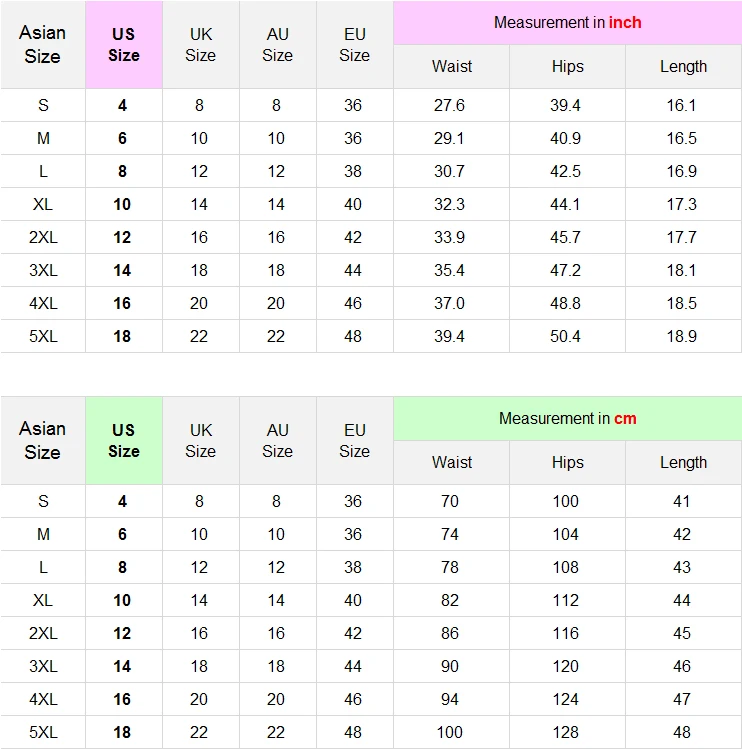Viewport: 742px width, 749px height.
Task: Click hips value 128 in cm table
Action: [x=566, y=732]
